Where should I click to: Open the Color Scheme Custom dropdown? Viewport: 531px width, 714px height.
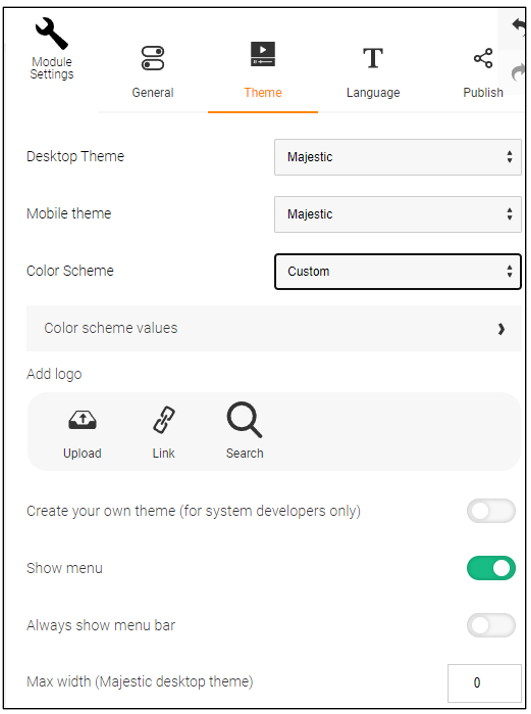coord(398,271)
